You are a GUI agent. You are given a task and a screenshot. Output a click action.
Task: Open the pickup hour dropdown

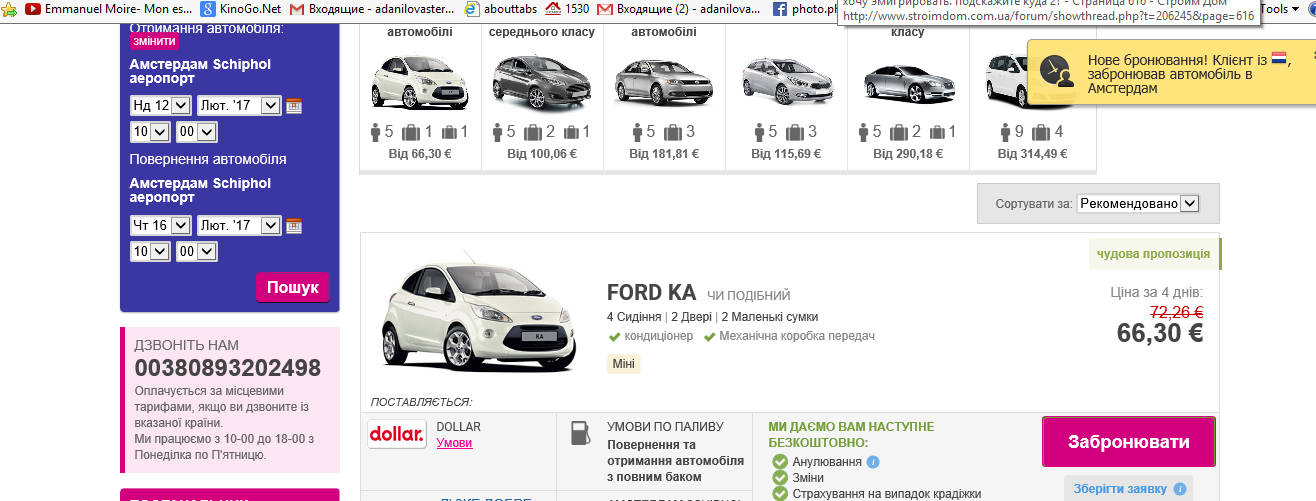coord(150,132)
